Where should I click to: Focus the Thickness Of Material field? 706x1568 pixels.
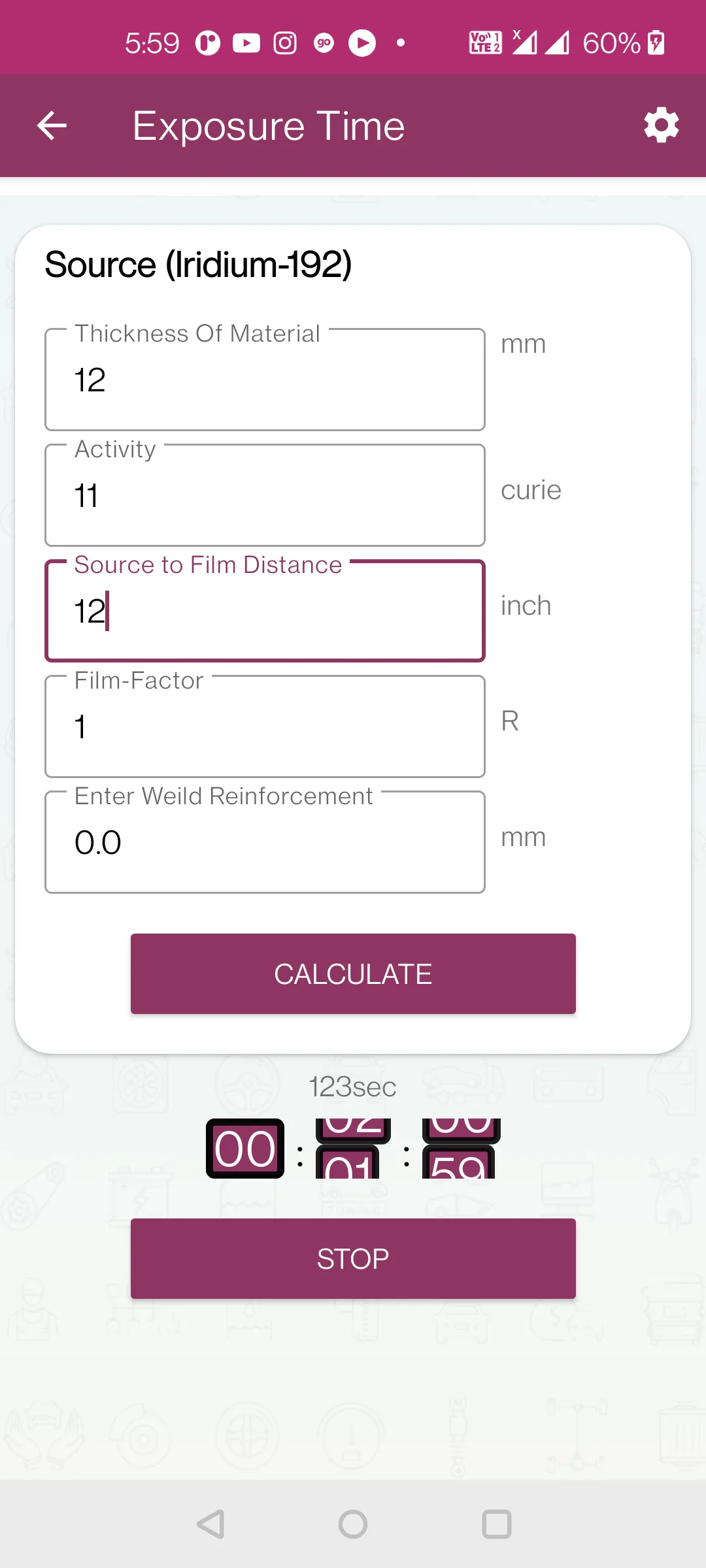[x=265, y=380]
